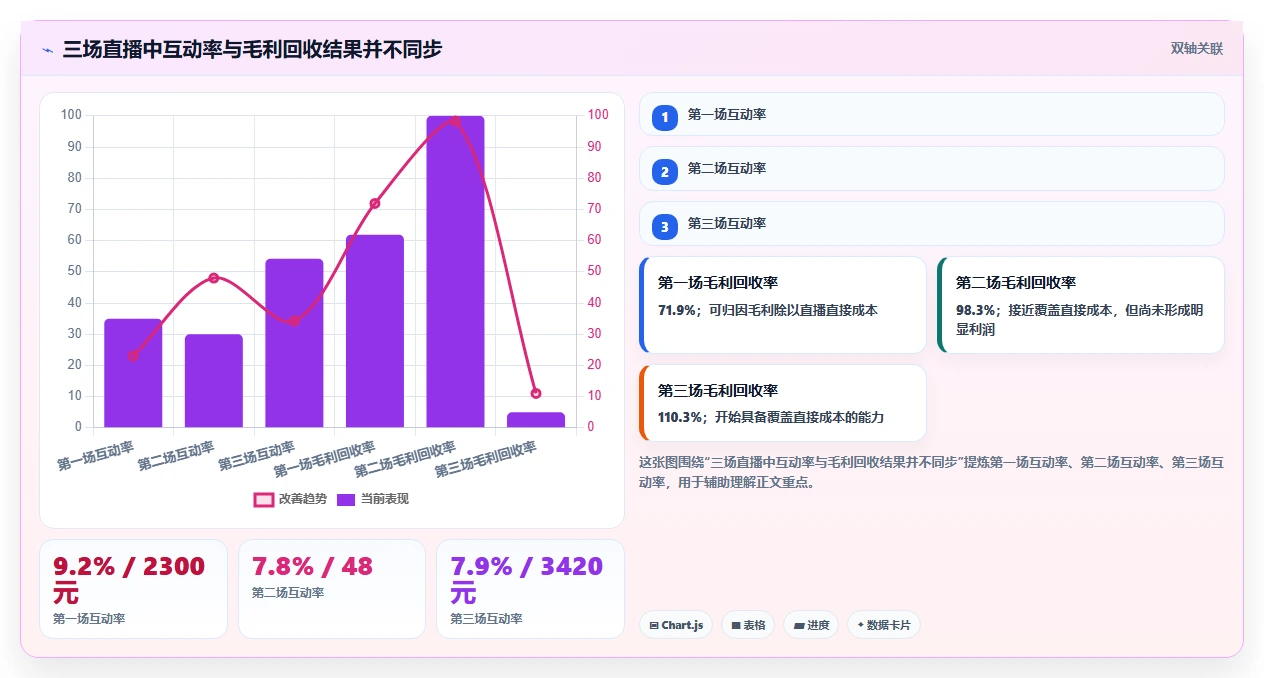Click the 第一场毛利回收率 bar in chart
This screenshot has height=678, width=1264.
(375, 331)
